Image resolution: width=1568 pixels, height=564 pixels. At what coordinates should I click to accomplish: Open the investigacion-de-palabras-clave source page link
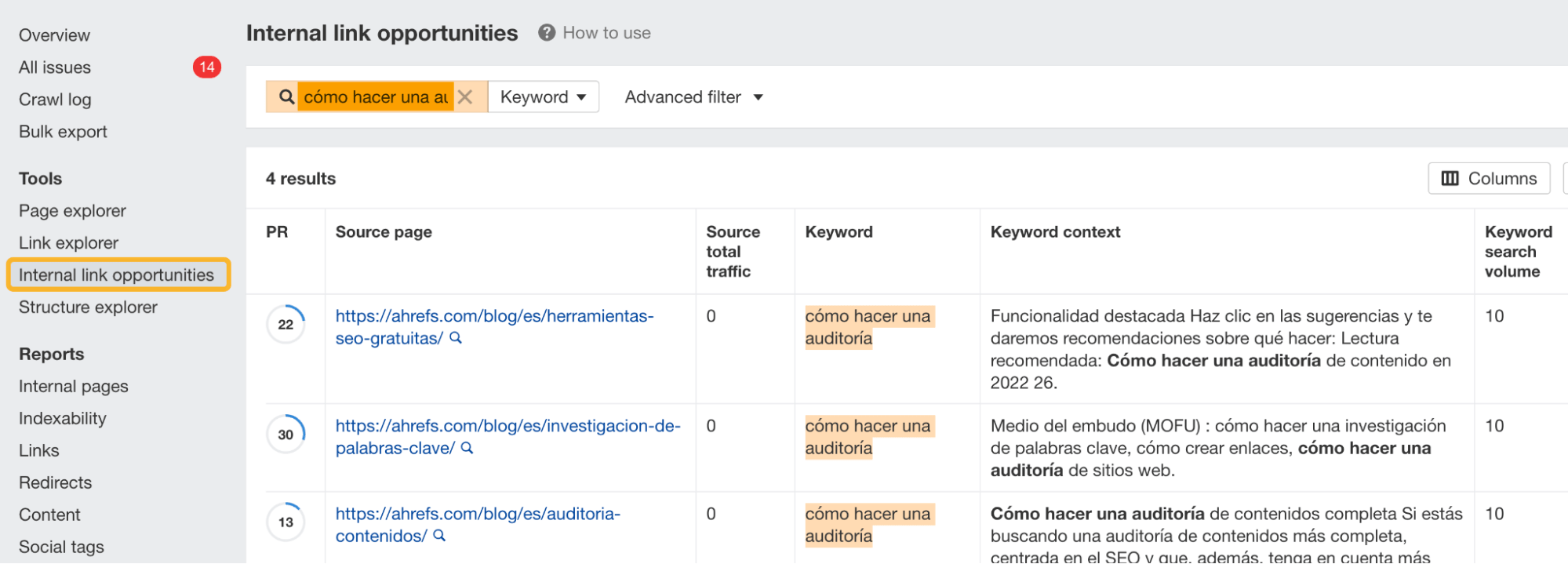tap(508, 427)
